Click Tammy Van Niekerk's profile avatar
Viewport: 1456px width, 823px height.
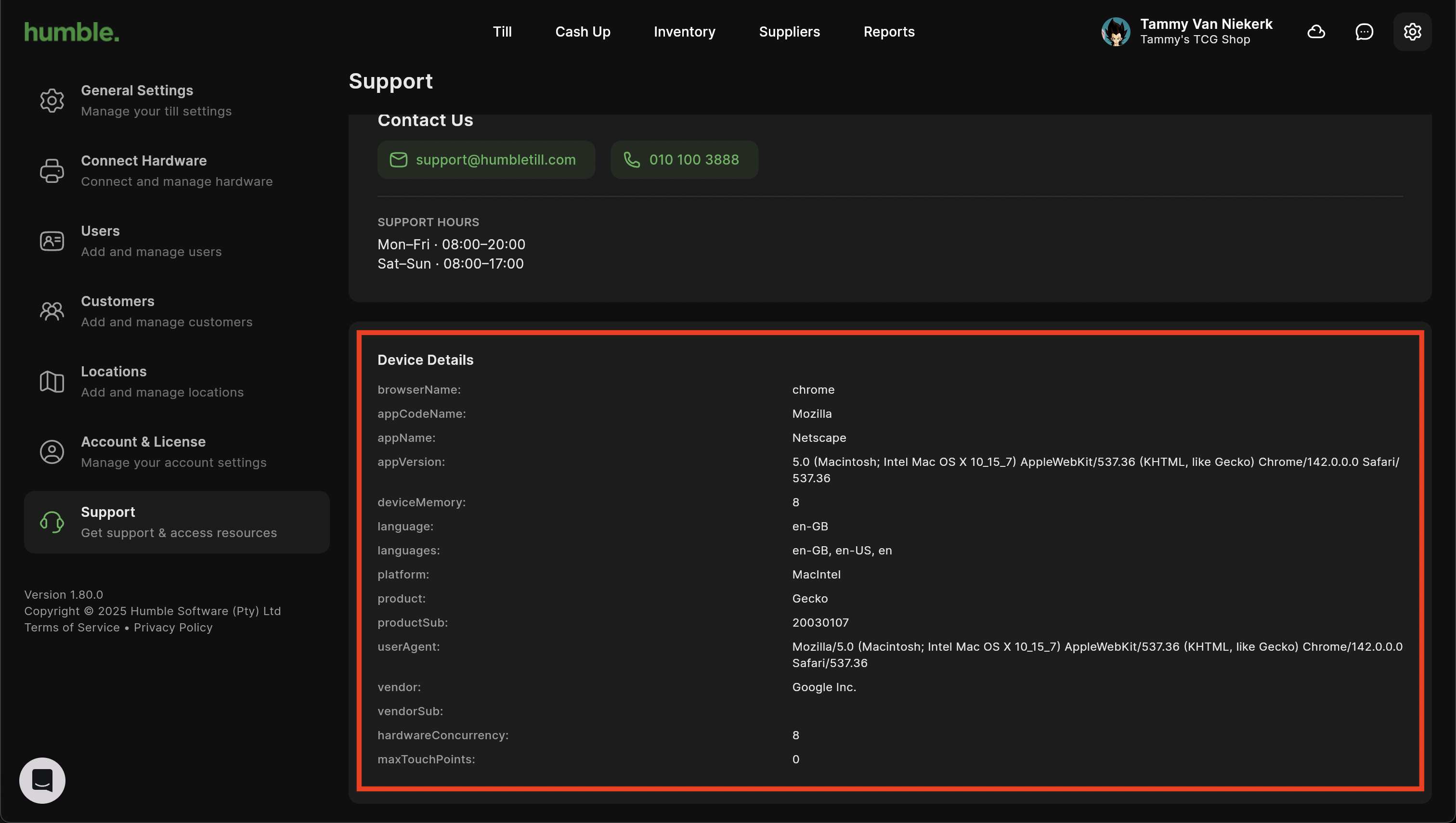pos(1115,32)
